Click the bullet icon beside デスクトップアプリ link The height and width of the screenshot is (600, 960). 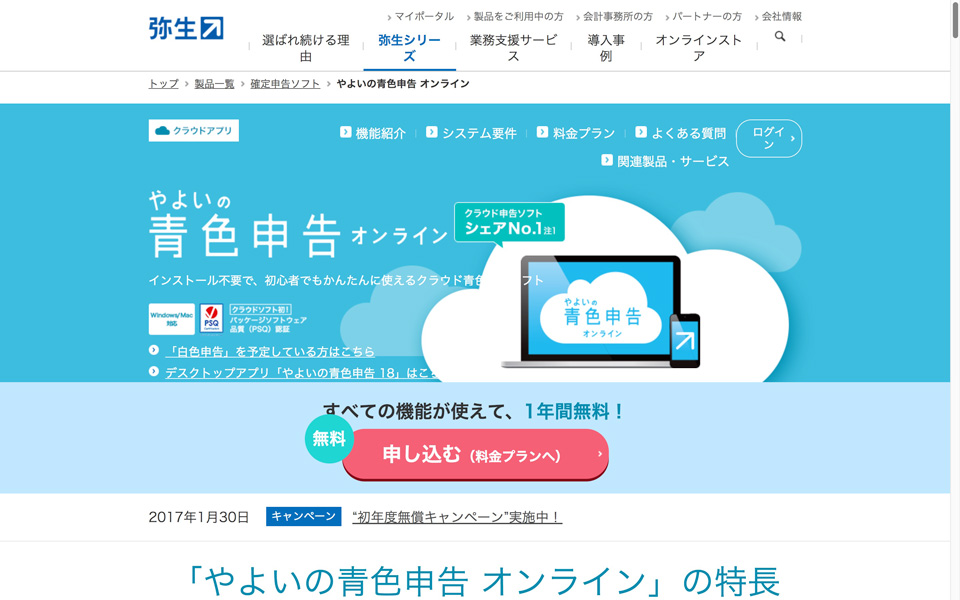click(154, 372)
